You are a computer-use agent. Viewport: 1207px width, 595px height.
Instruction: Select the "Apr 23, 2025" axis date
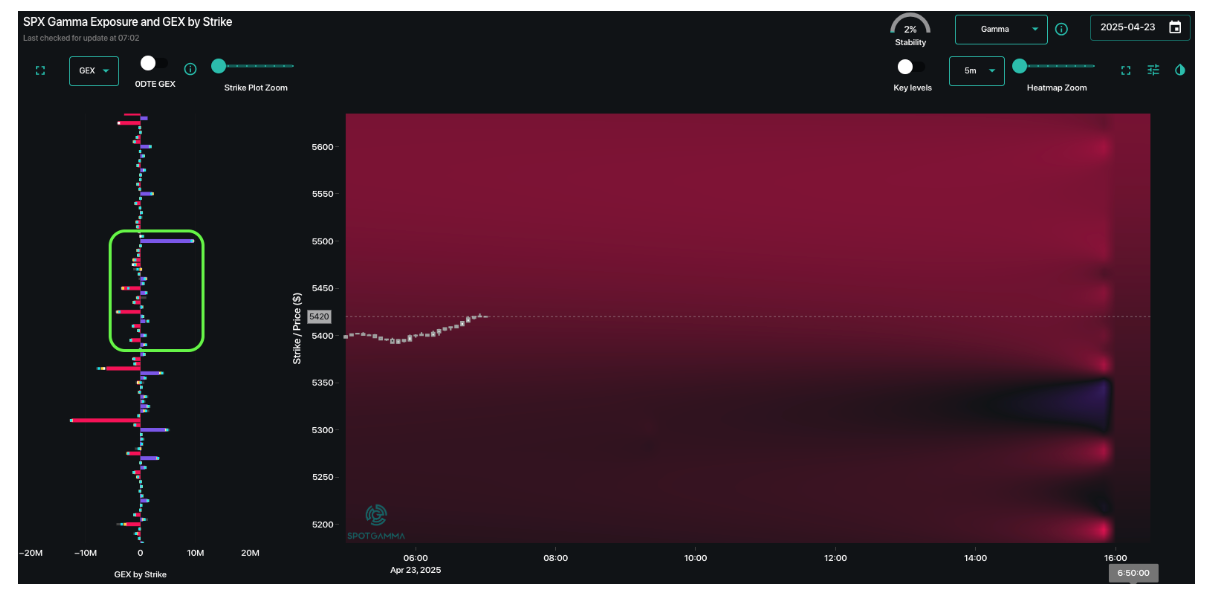point(416,570)
